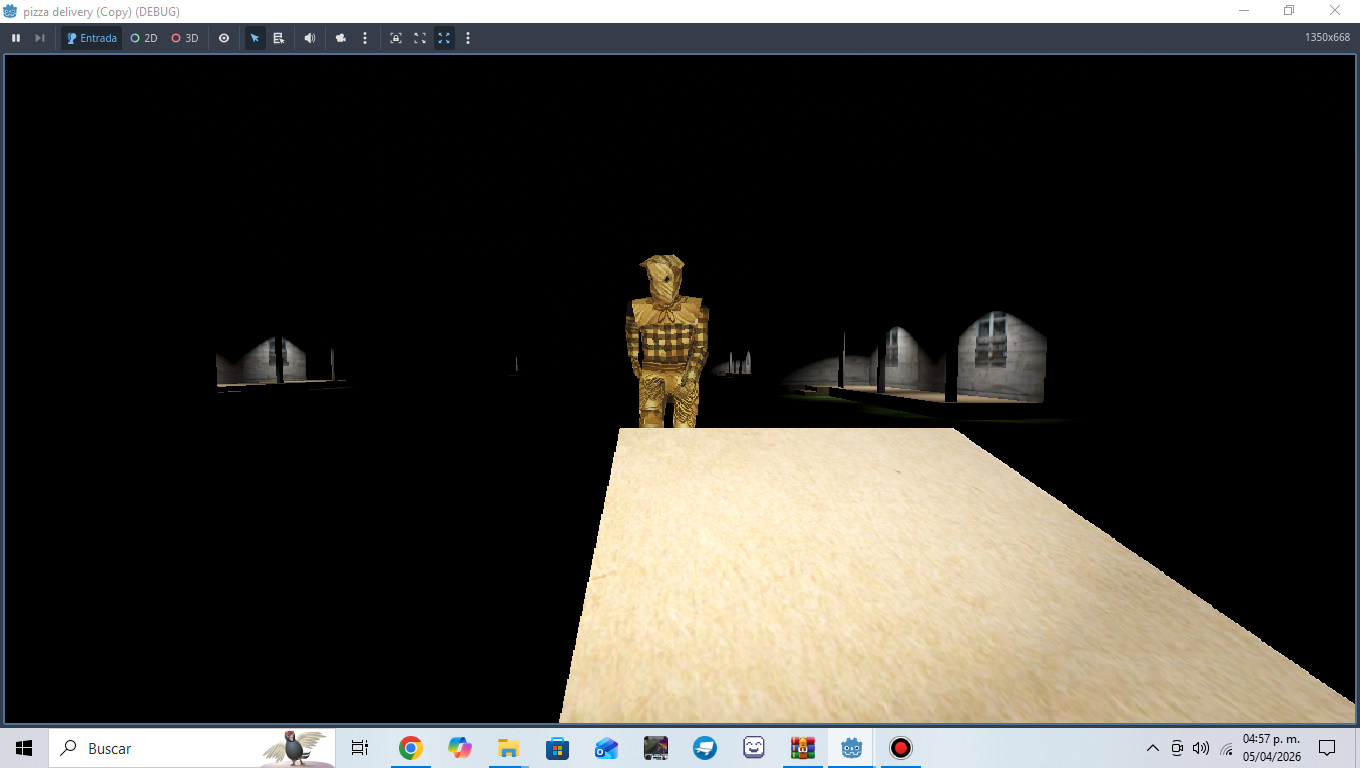Open the blue paper-plane taskbar app

pos(704,748)
